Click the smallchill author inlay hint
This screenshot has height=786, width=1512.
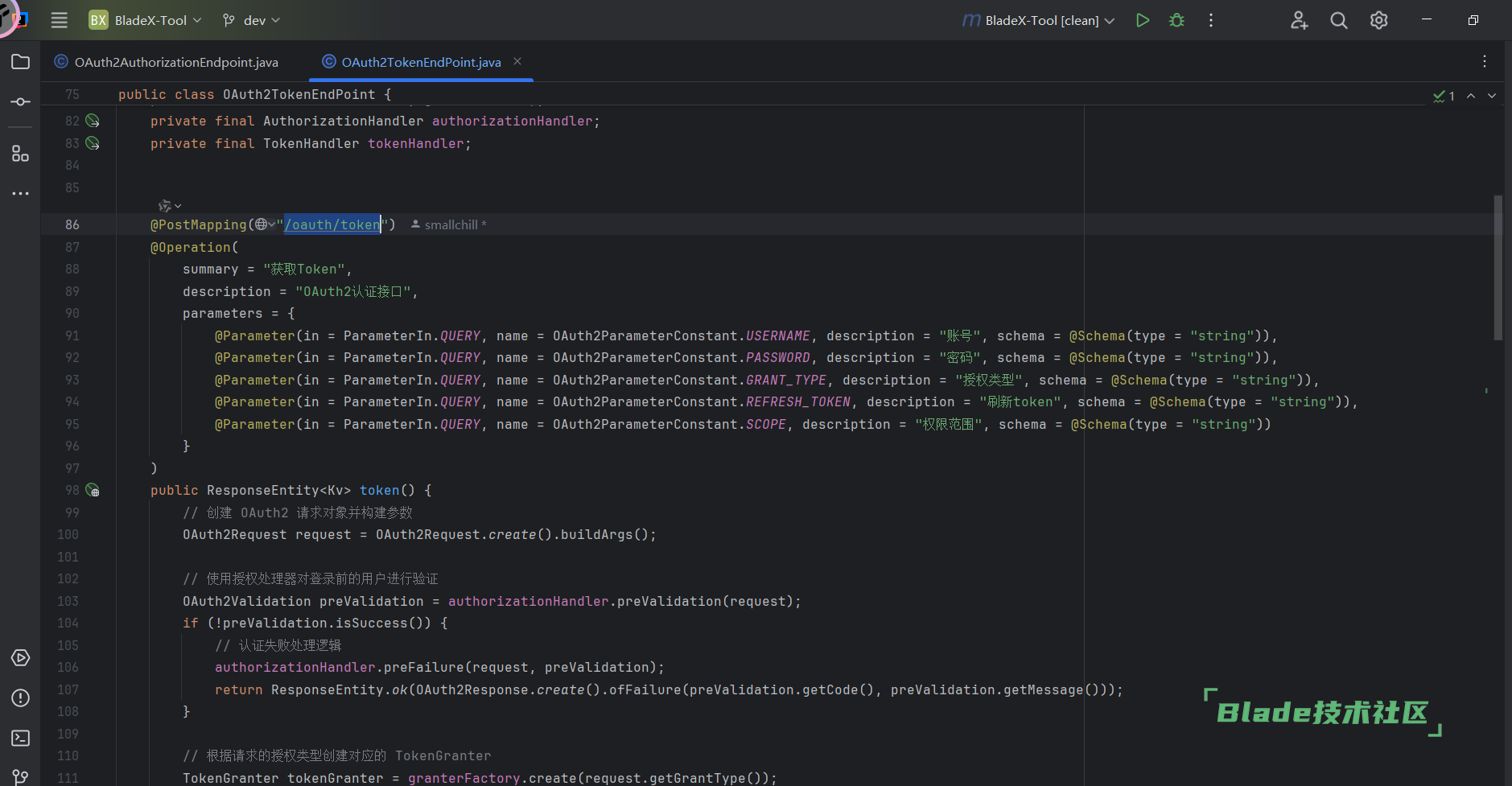coord(448,224)
